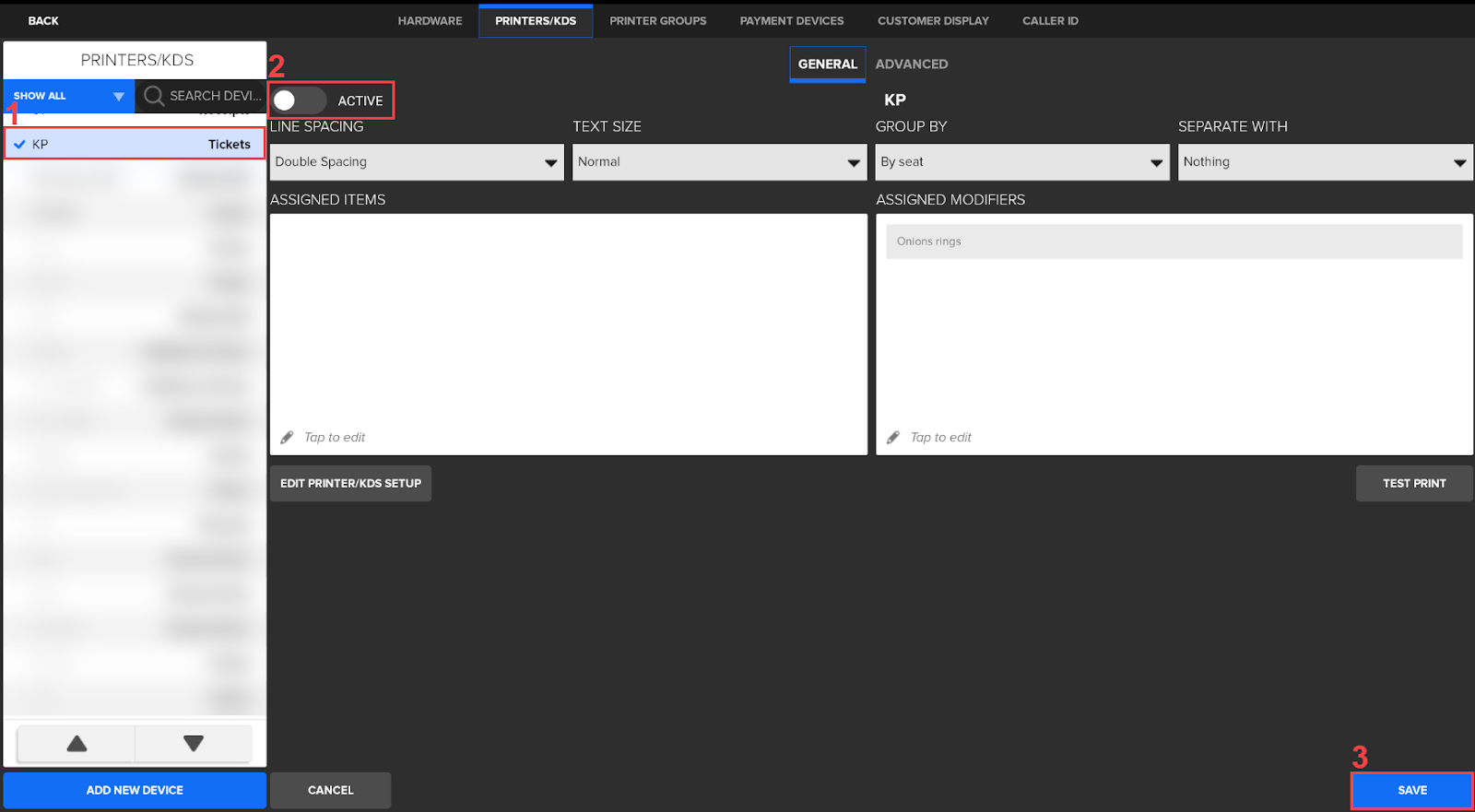The image size is (1475, 812).
Task: Switch to the Advanced tab
Action: click(x=911, y=65)
